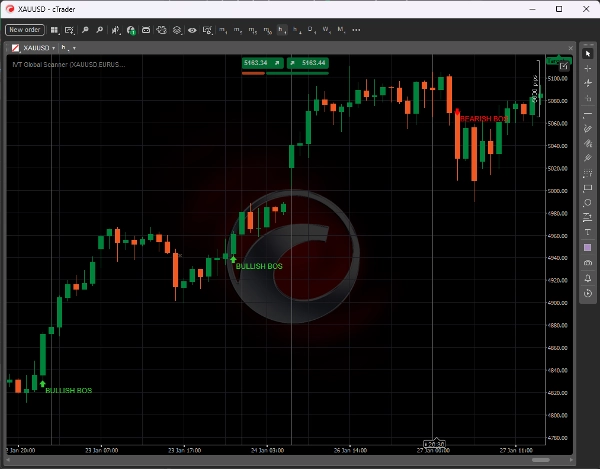
Task: Select the crosshair tool in the right toolbar
Action: coord(588,68)
